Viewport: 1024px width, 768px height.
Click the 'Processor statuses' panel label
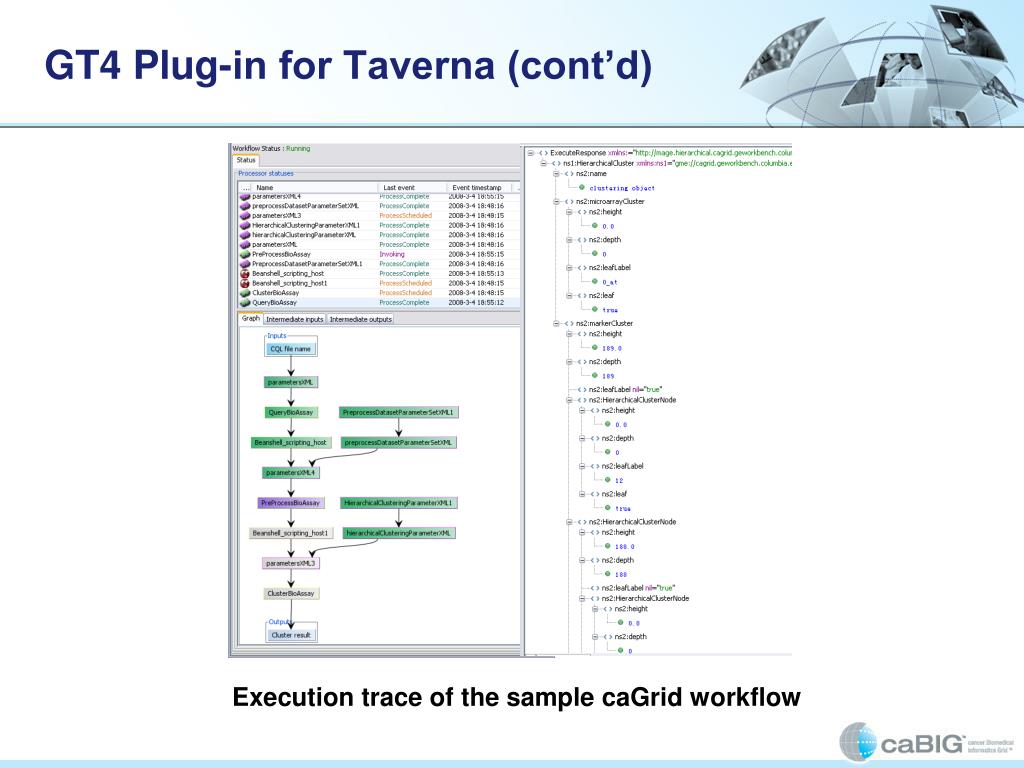pyautogui.click(x=266, y=174)
